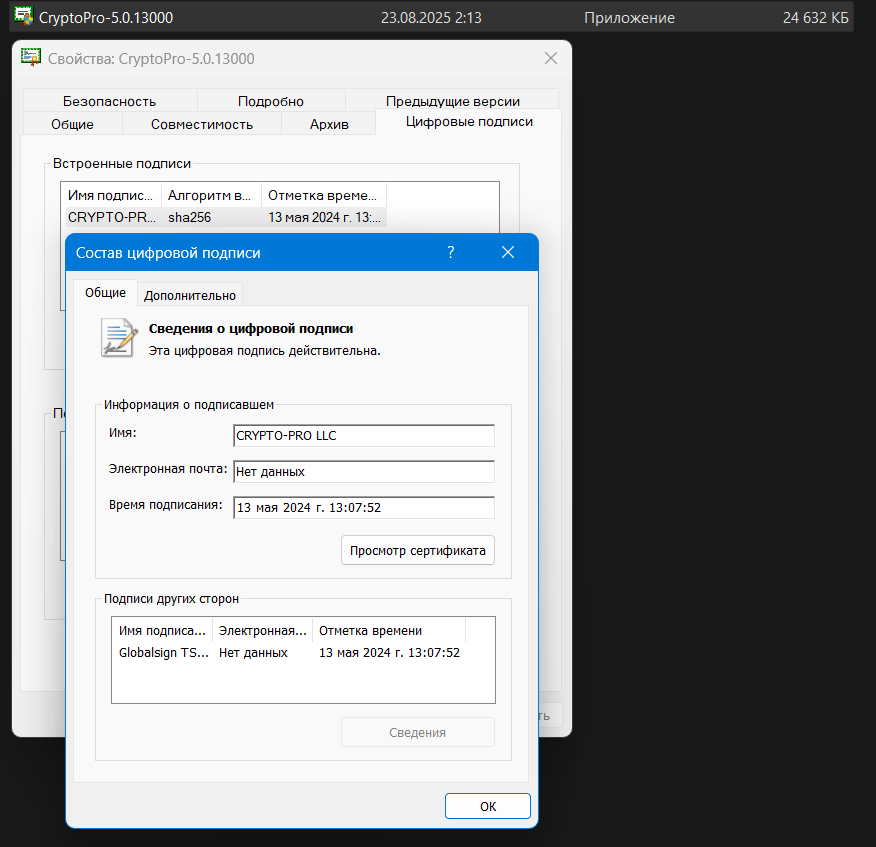Click the Имя field with CRYPTO-PRO LLC

(x=364, y=436)
